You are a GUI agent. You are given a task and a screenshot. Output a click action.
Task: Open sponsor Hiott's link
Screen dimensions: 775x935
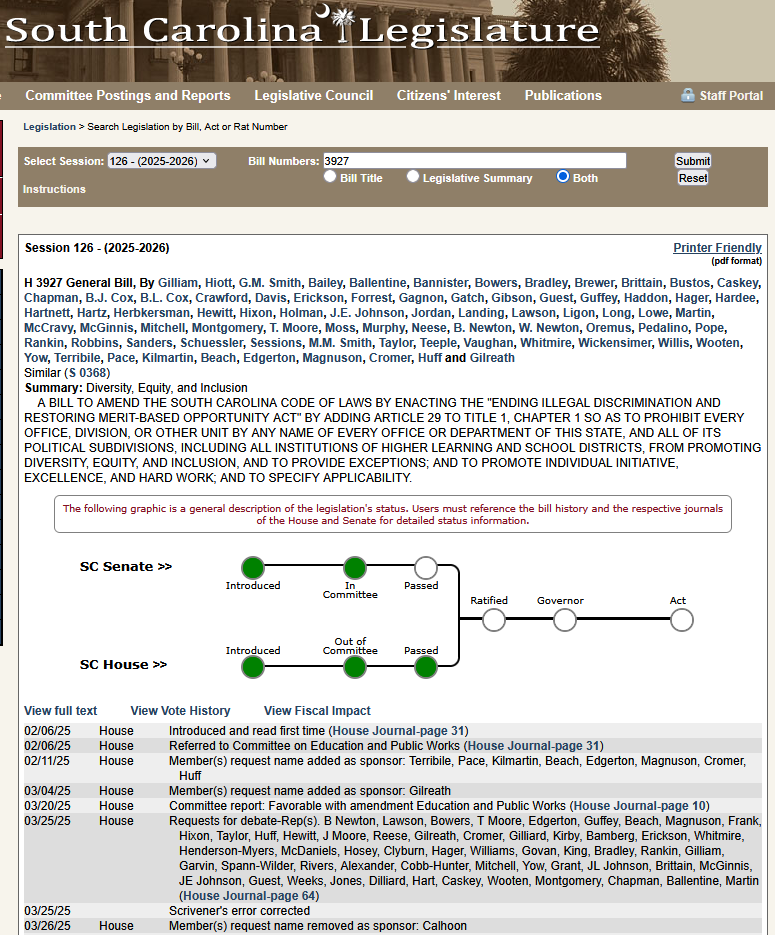[218, 283]
